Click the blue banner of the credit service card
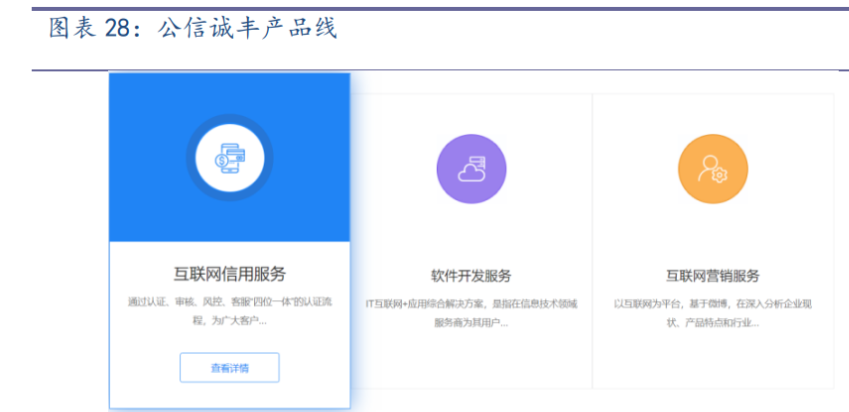This screenshot has height=412, width=849. click(230, 158)
